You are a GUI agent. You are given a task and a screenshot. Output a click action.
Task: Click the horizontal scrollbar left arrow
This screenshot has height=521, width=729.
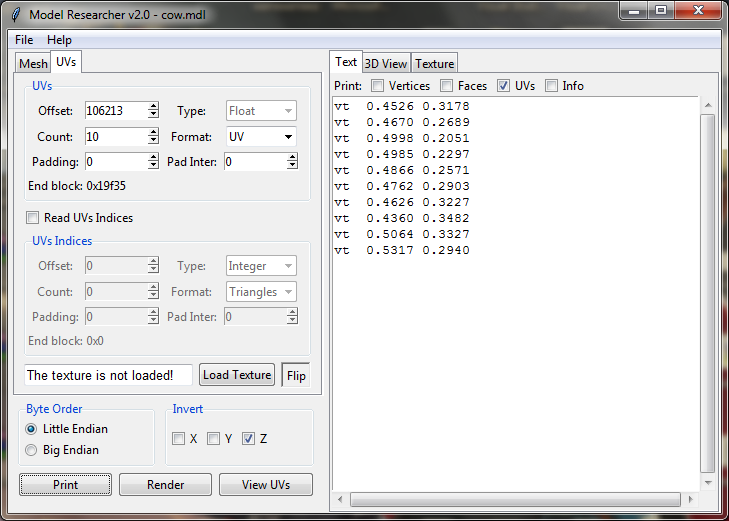(x=340, y=500)
